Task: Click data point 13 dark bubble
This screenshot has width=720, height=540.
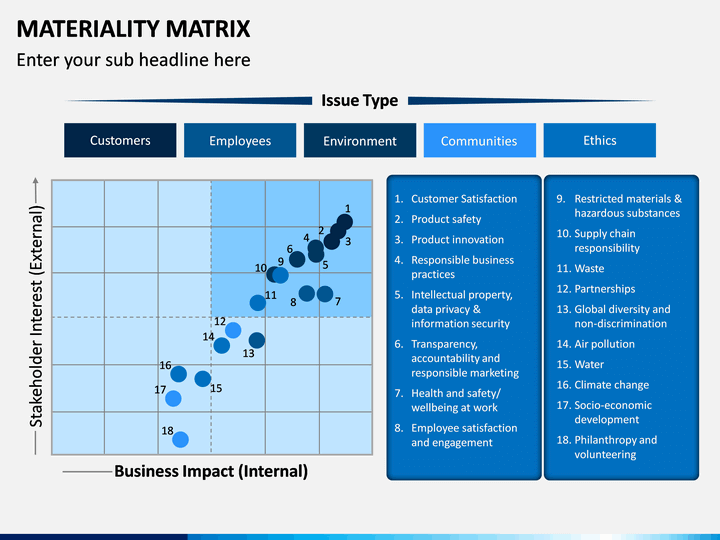Action: tap(257, 340)
